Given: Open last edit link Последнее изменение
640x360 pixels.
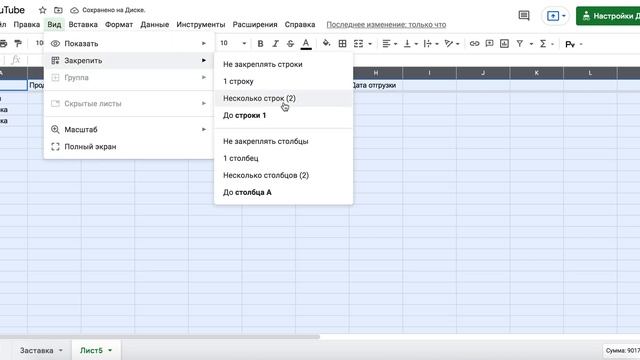Looking at the screenshot, I should pos(386,25).
